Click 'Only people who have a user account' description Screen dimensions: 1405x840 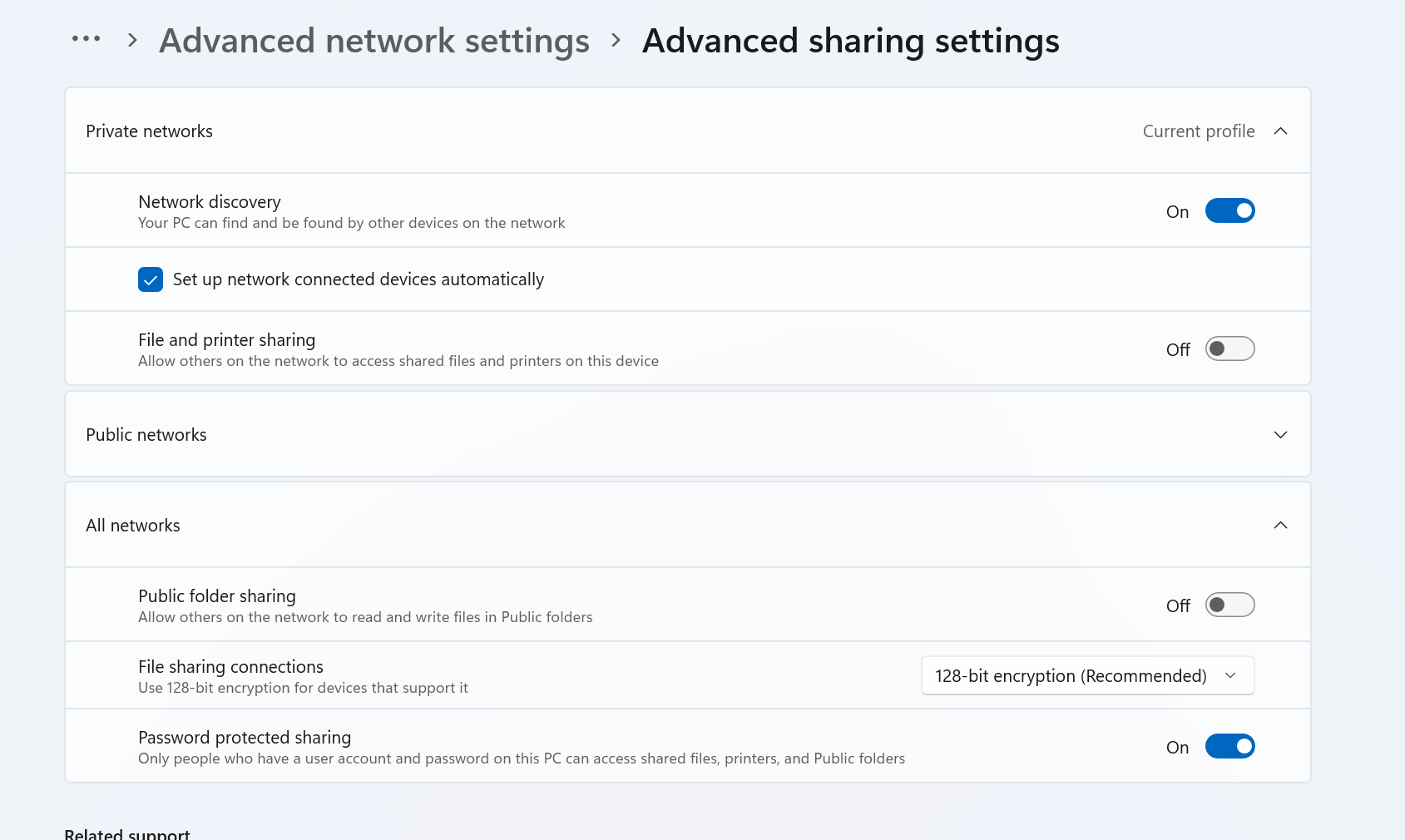click(522, 758)
